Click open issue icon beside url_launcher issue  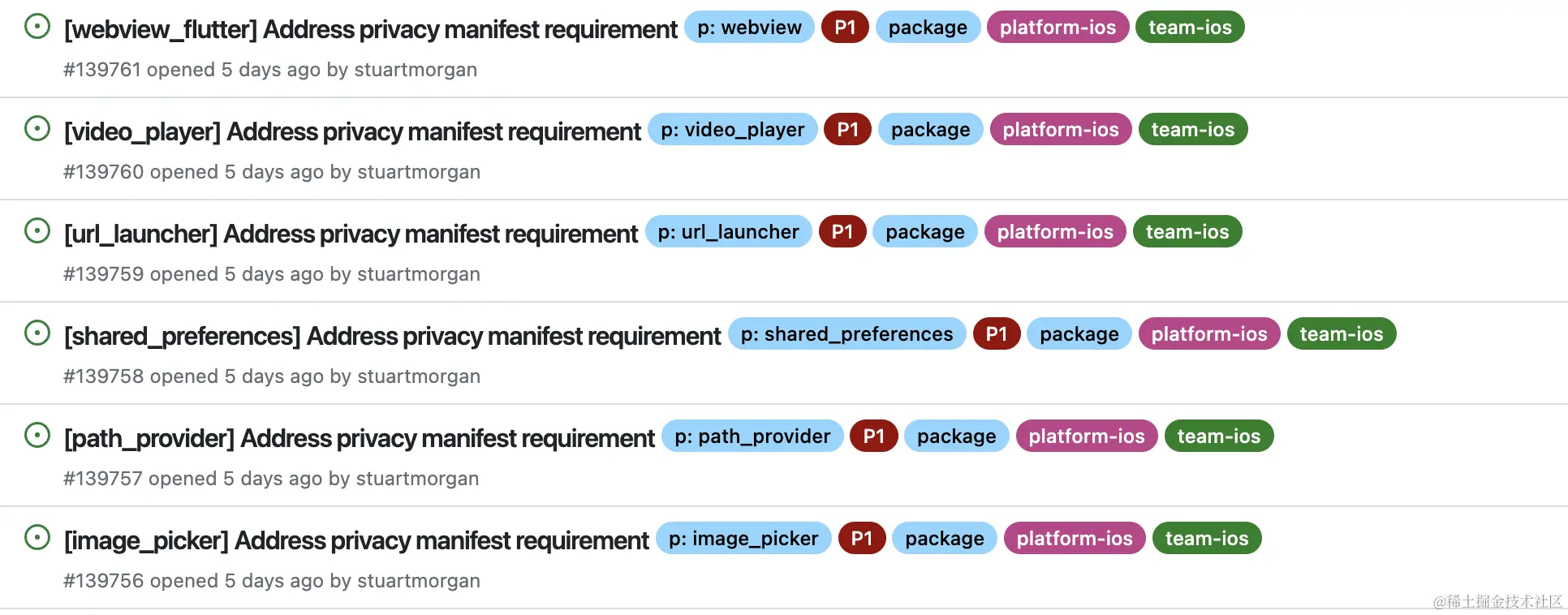pyautogui.click(x=37, y=231)
